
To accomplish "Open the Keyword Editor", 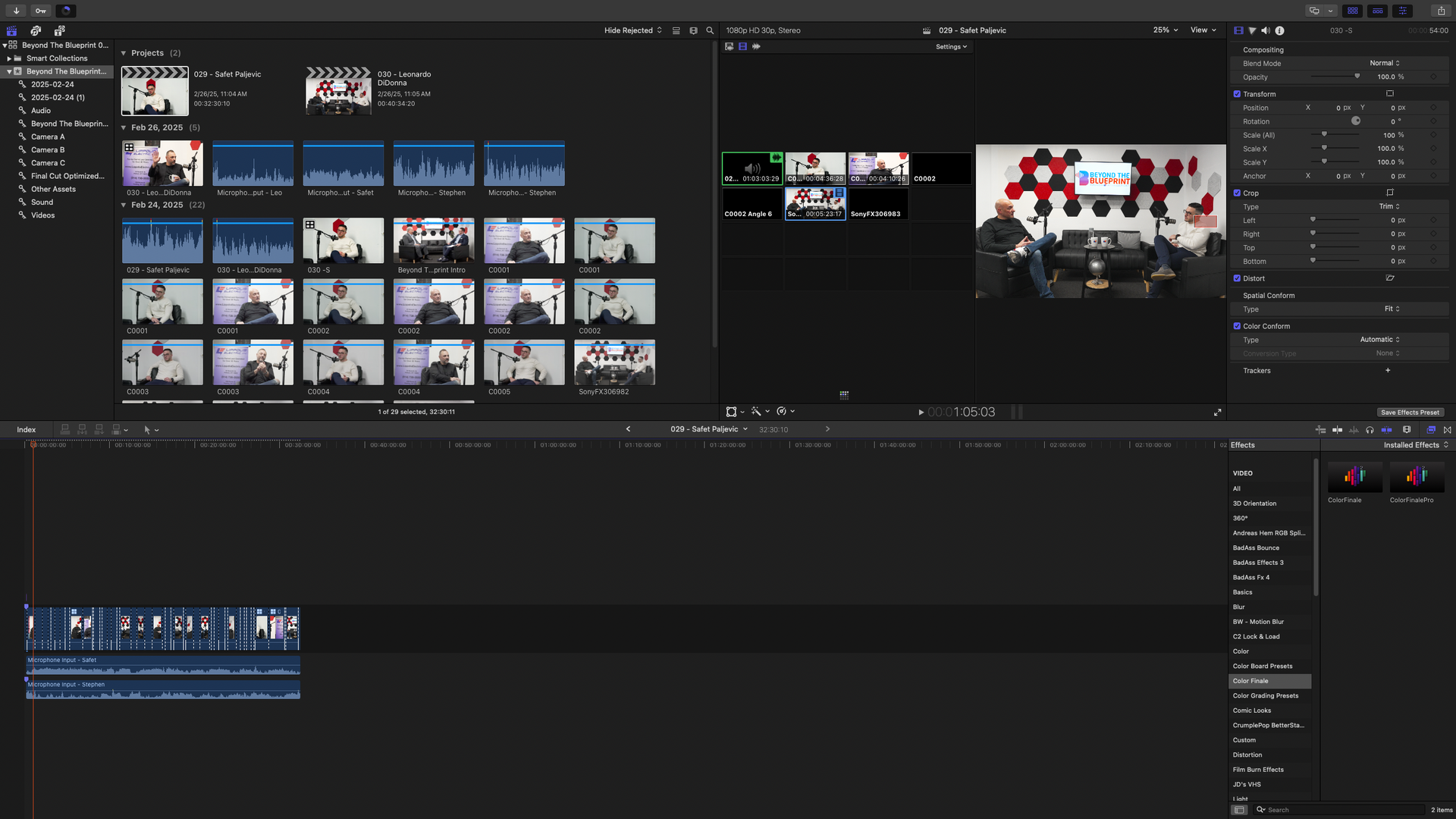I will (40, 11).
